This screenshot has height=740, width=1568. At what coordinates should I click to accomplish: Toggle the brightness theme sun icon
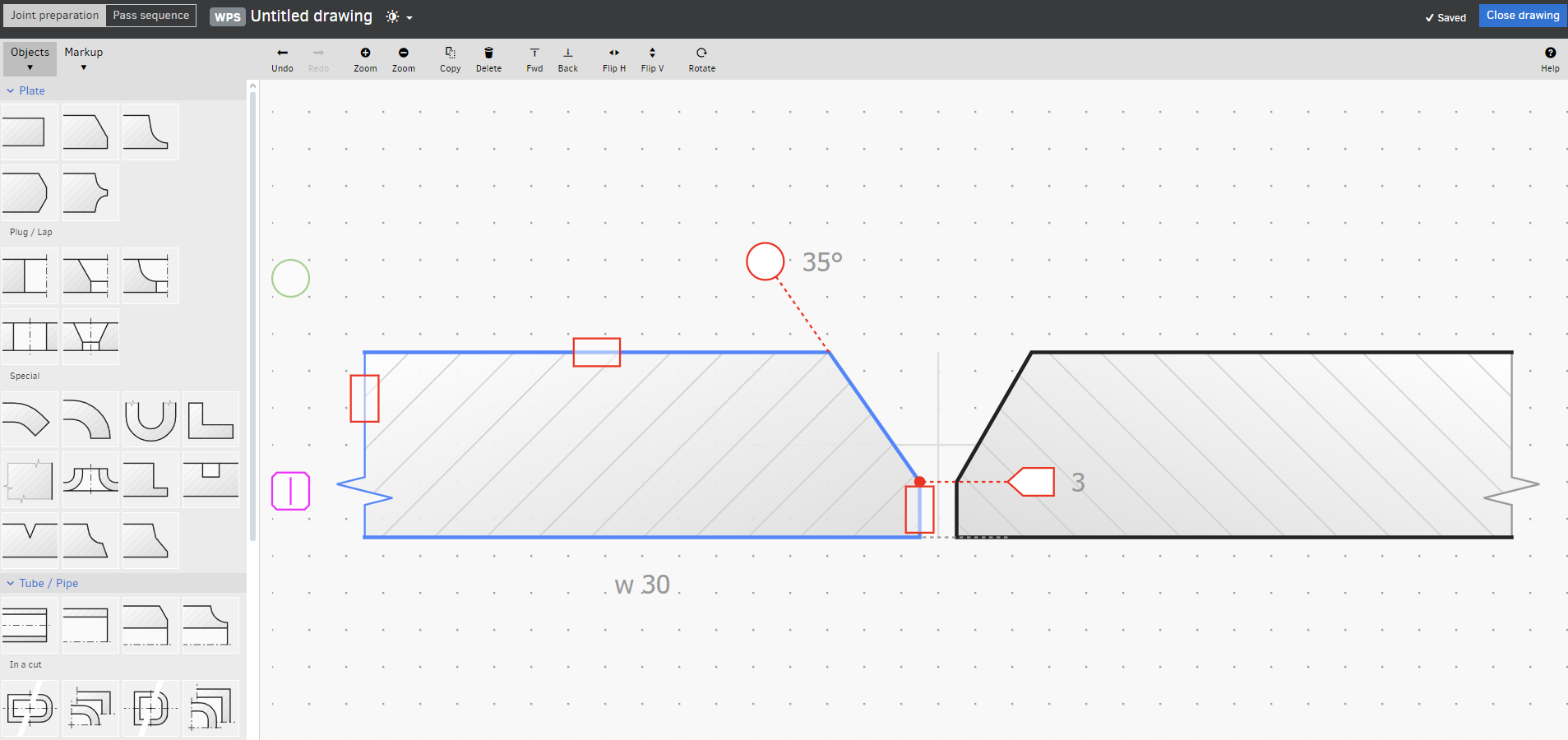[394, 16]
